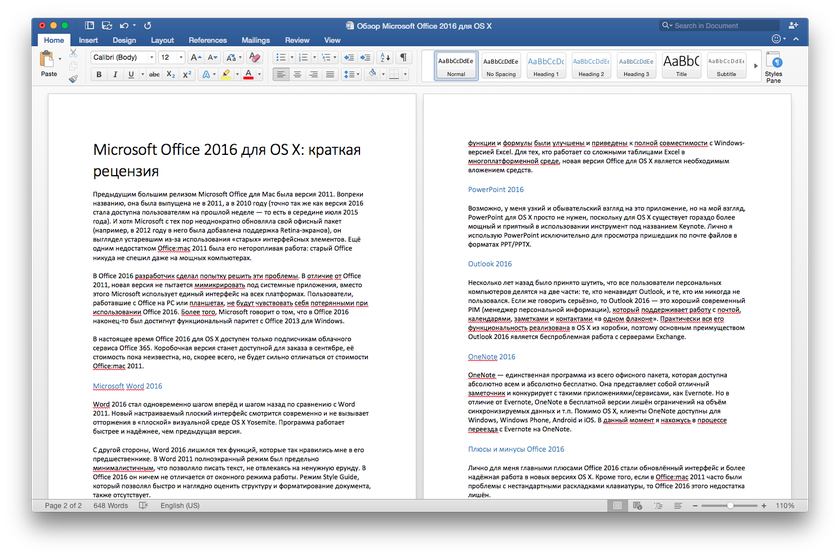Open the Paste options arrow
Screen dimensions: 840x557
[60, 58]
